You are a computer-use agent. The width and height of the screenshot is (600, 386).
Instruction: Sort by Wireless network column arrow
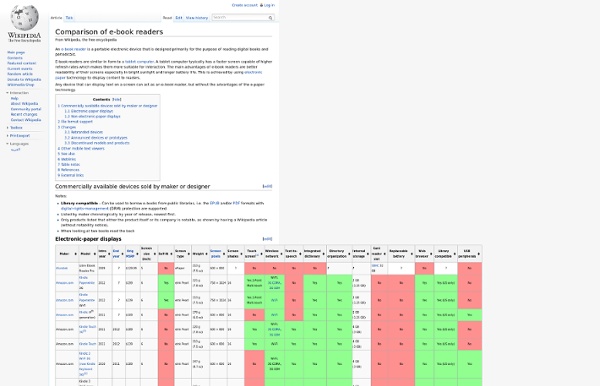pos(282,254)
